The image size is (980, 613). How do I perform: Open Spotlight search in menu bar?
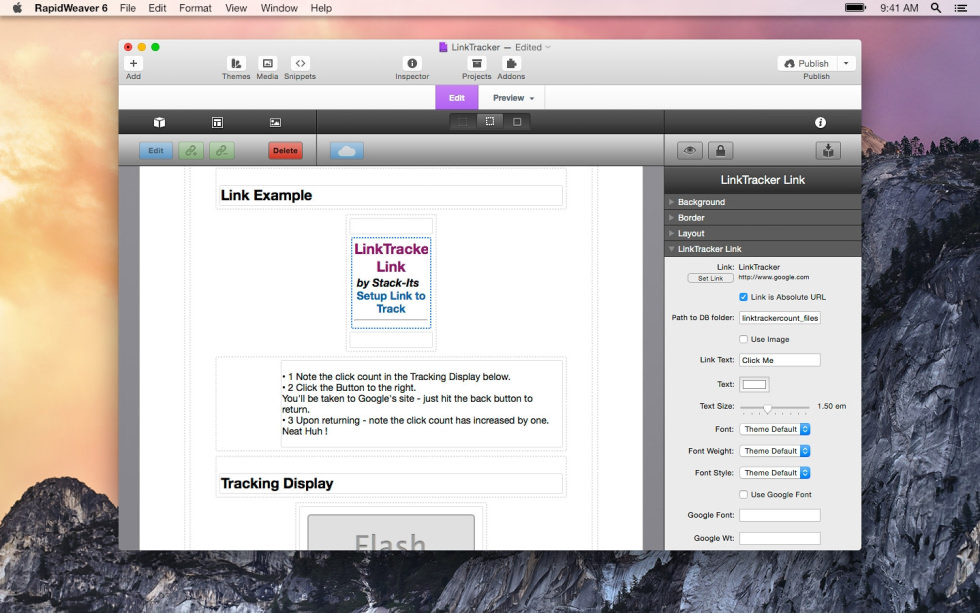coord(936,8)
